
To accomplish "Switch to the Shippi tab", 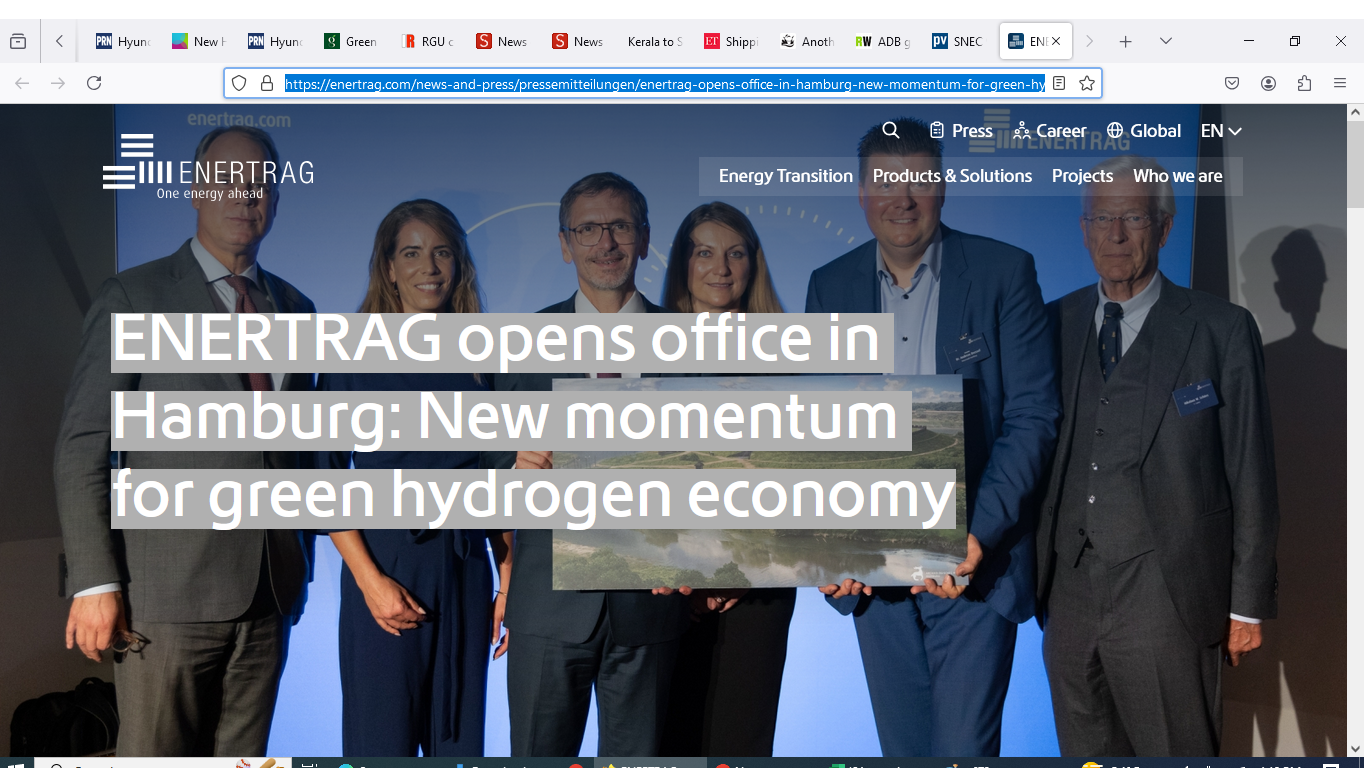I will point(731,41).
